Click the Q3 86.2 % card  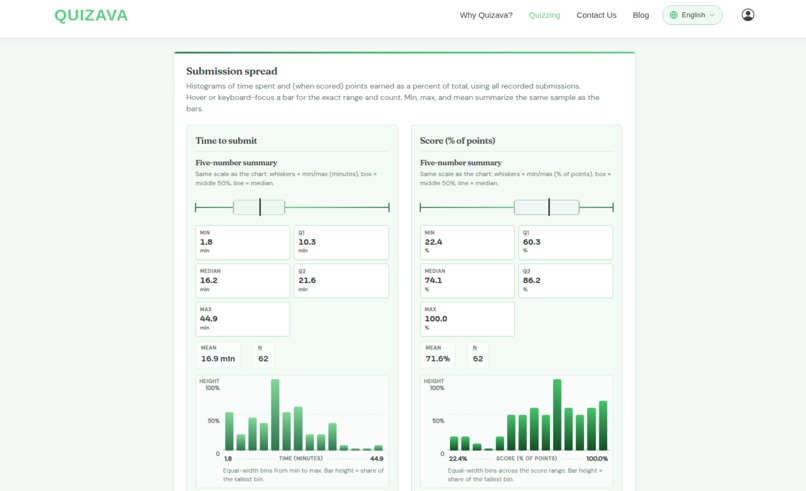pos(565,281)
